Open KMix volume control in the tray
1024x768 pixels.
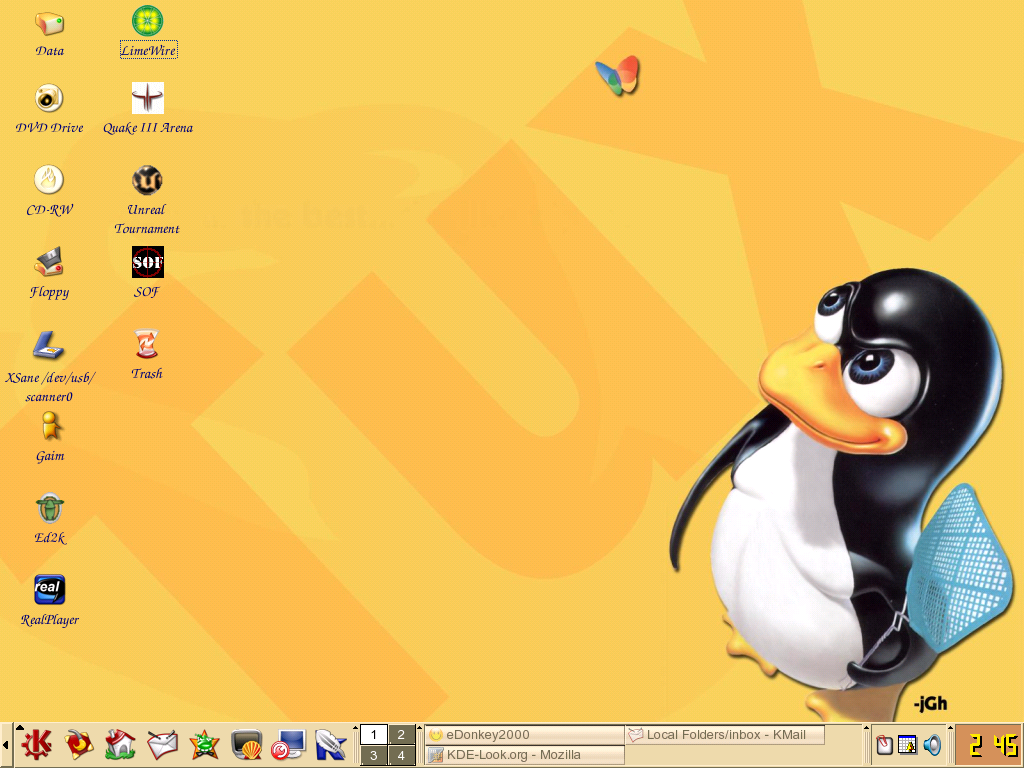(933, 745)
